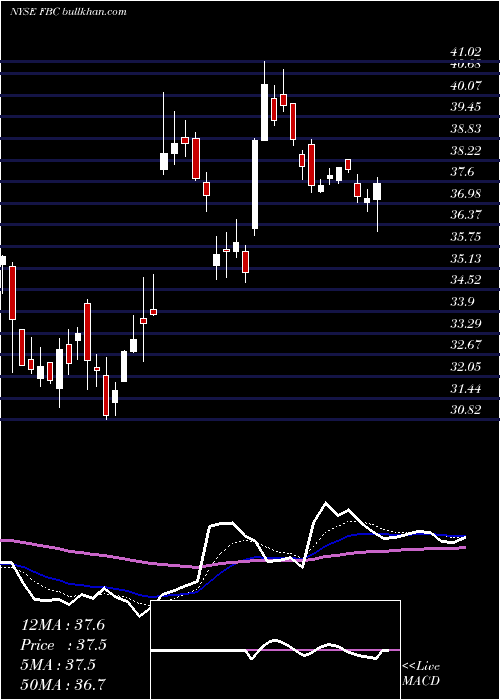The image size is (500, 700).
Task: Click the Price : 37.5 readout
Action: coord(65,645)
